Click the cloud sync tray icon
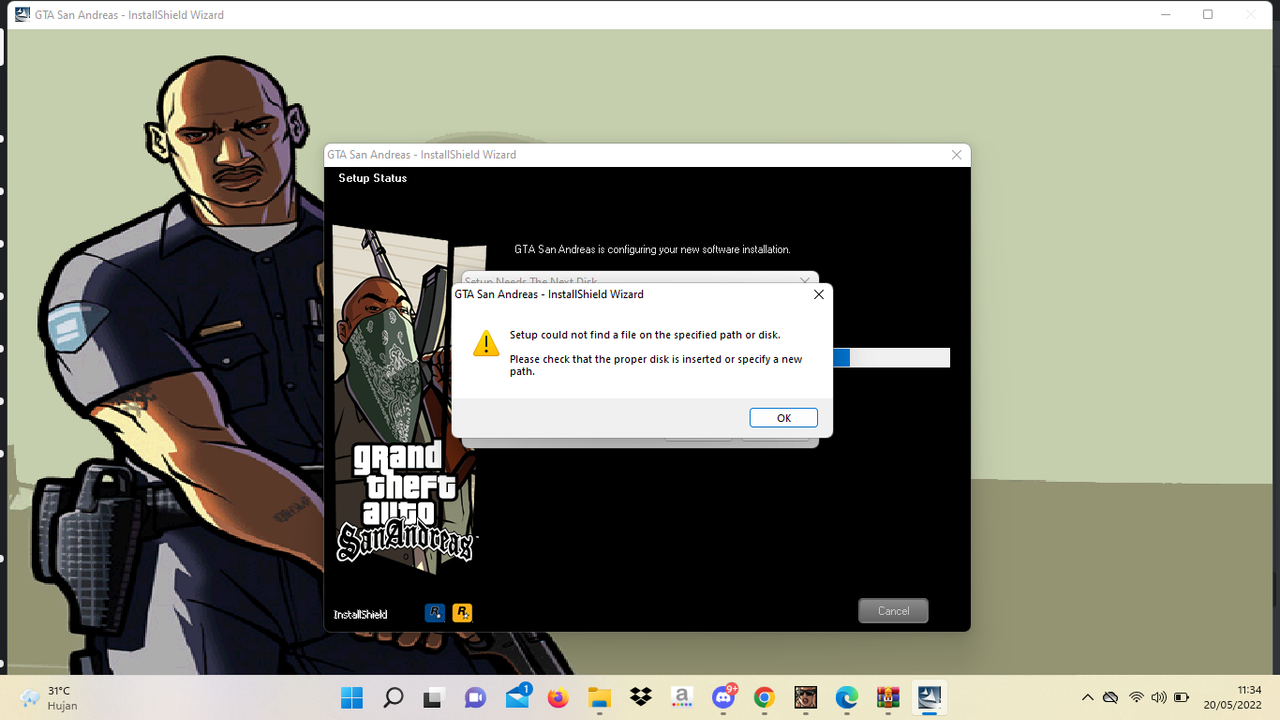Image resolution: width=1280 pixels, height=720 pixels. pyautogui.click(x=1110, y=697)
